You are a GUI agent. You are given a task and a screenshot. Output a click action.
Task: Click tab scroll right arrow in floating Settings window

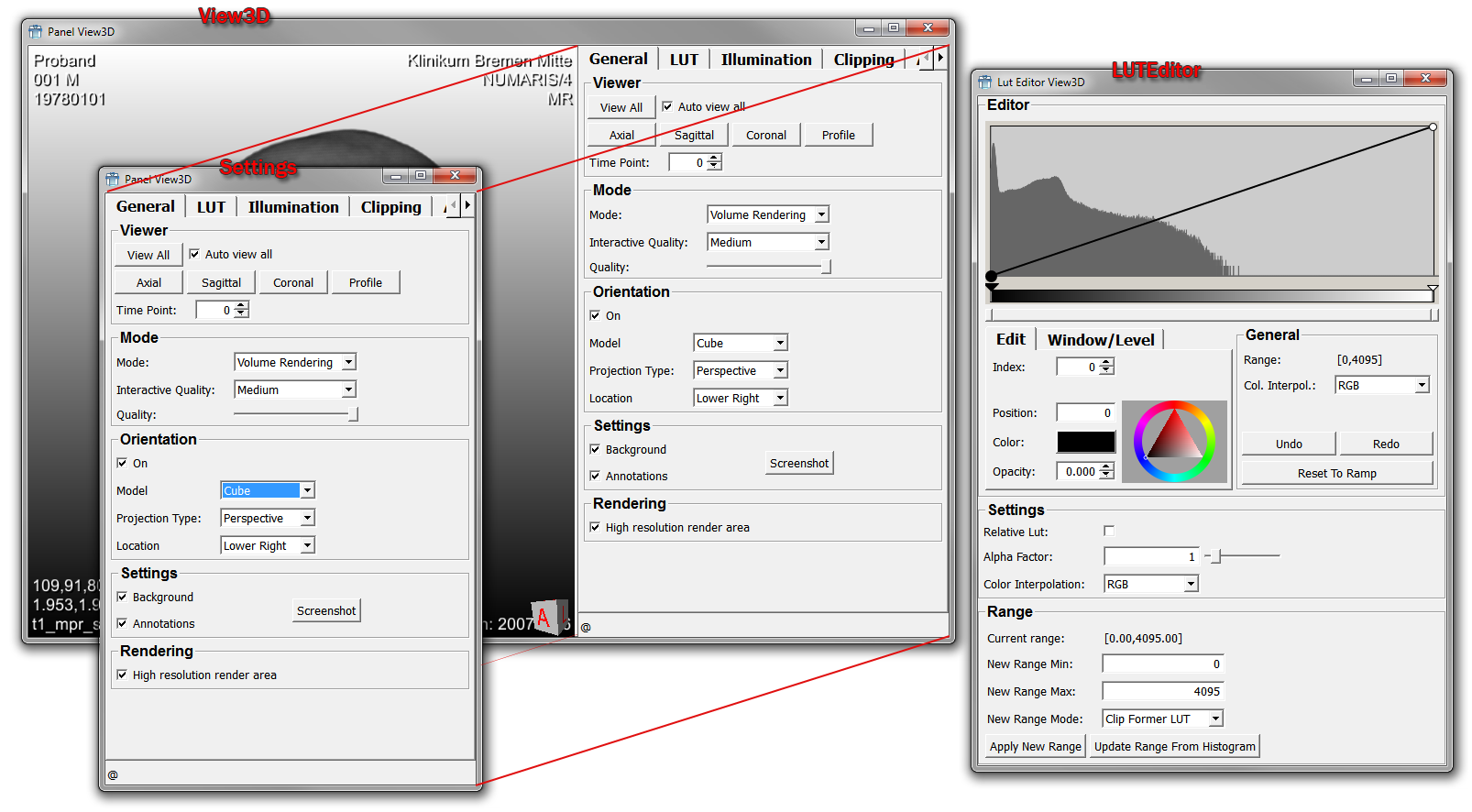[x=467, y=206]
